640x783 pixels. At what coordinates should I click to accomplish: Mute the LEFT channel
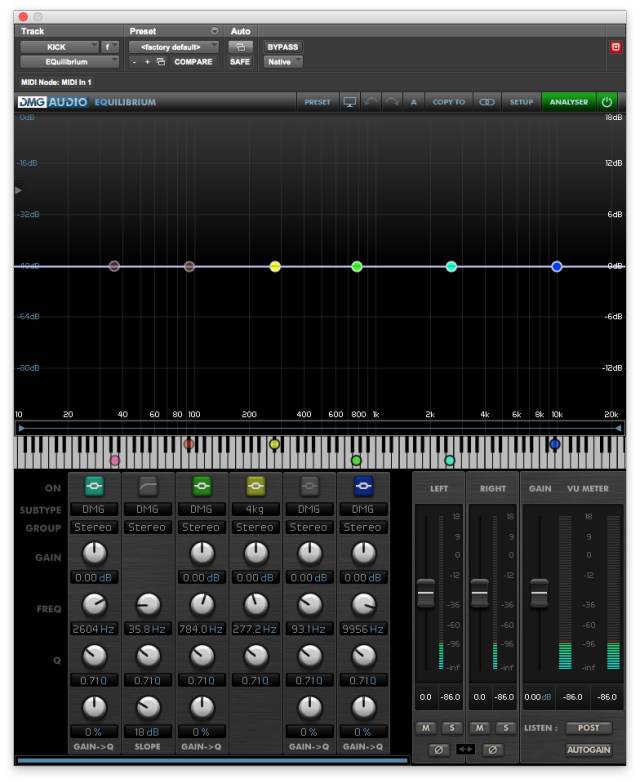pyautogui.click(x=426, y=728)
